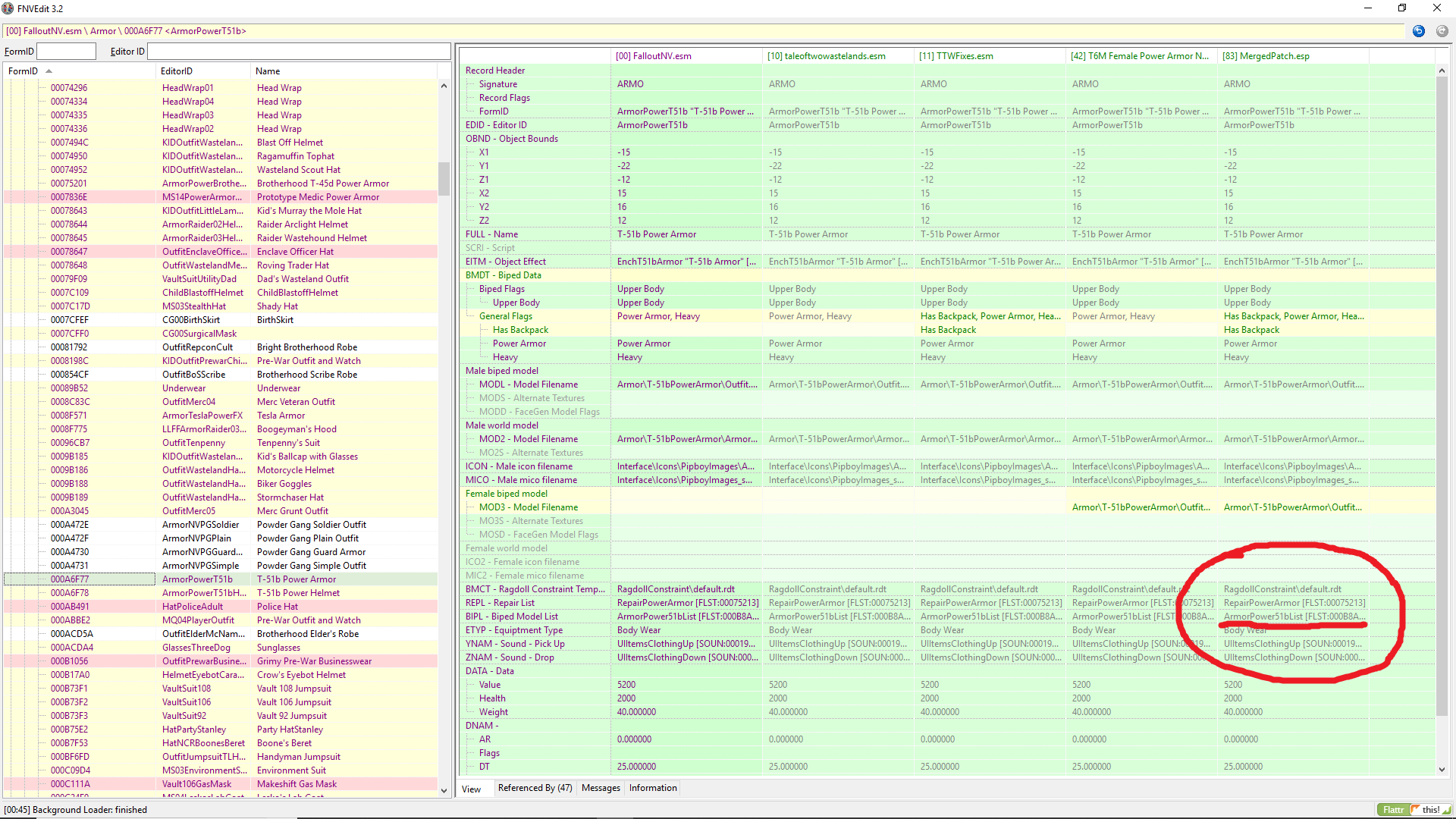Click the down arrow of the navigation tree scrollbar
The image size is (1456, 819).
(444, 790)
